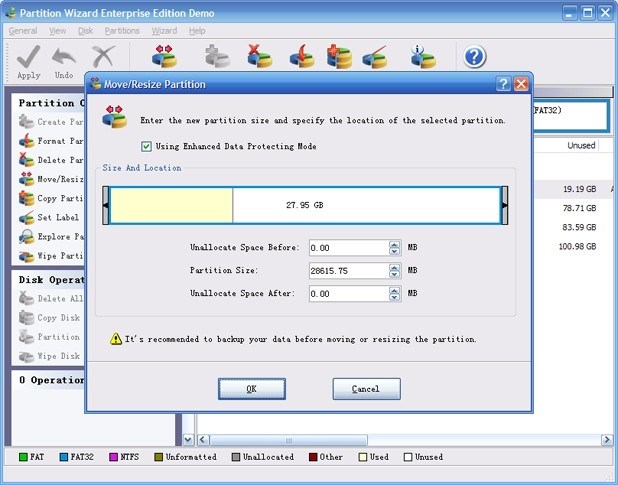618x485 pixels.
Task: Click the Copy Partition toolbar icon
Action: 339,56
